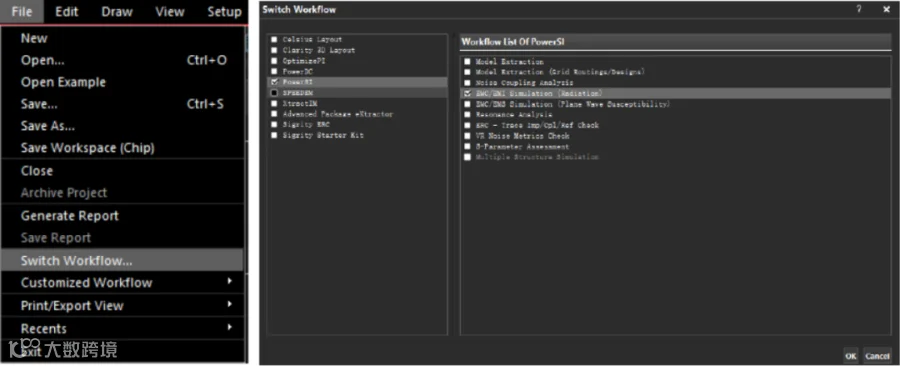Expand the Customized Workflow submenu
This screenshot has height=366, width=900.
click(x=122, y=282)
